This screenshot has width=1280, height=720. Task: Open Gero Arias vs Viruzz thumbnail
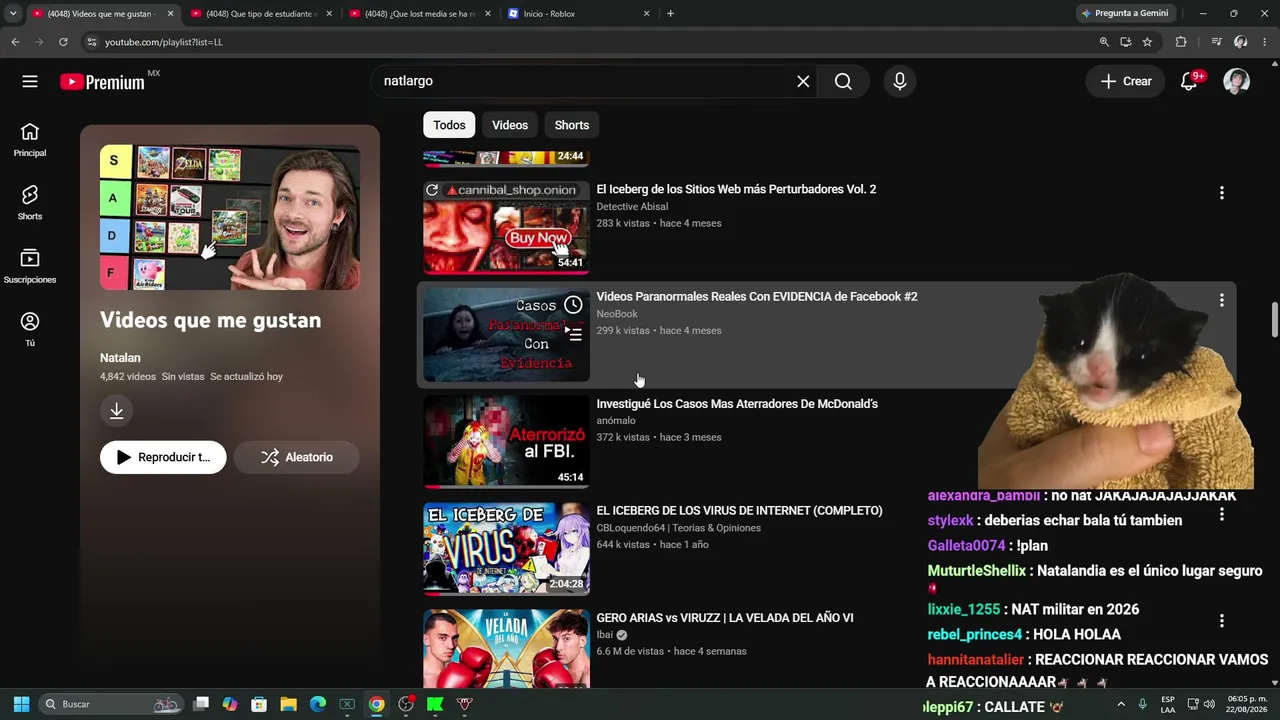[506, 649]
